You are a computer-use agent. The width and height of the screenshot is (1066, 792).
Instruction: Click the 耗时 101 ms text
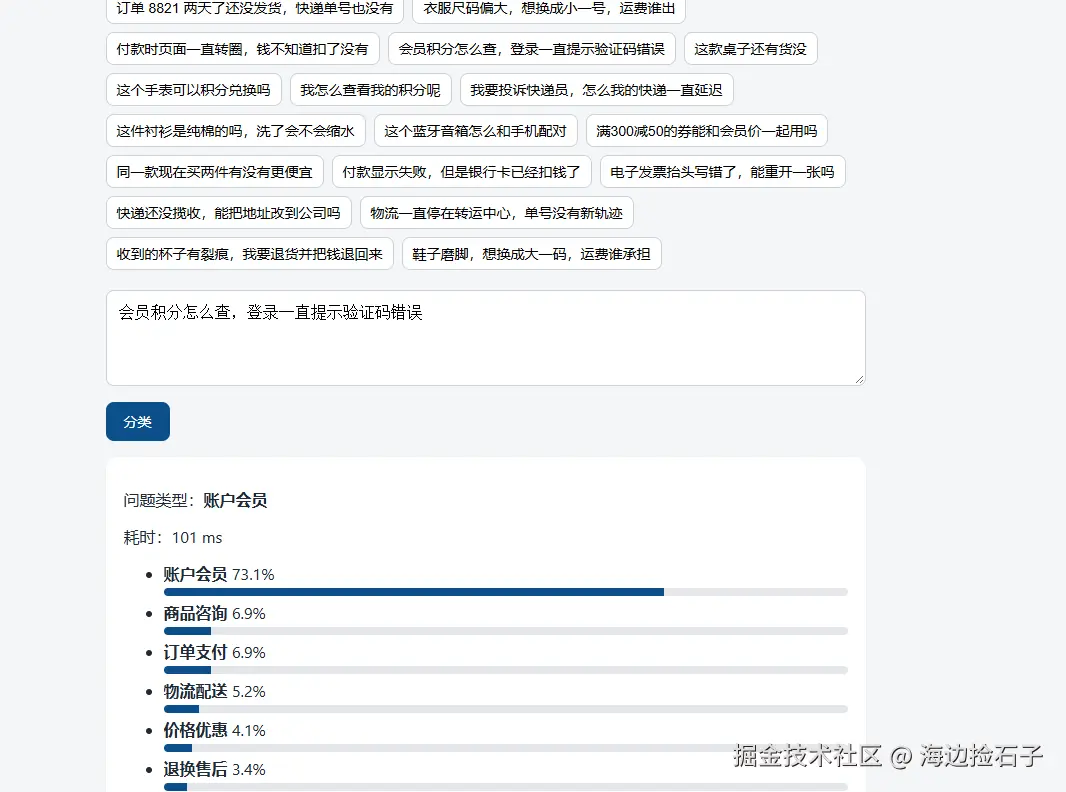pos(173,538)
